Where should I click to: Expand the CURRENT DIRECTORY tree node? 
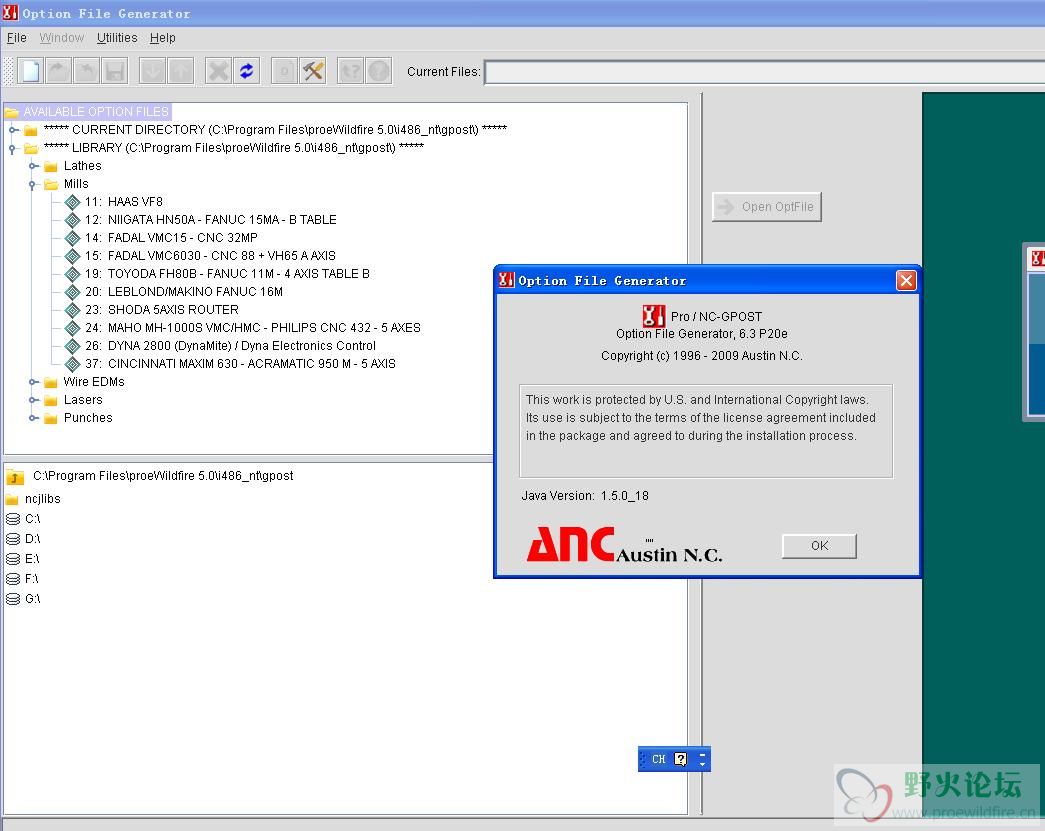(x=13, y=130)
